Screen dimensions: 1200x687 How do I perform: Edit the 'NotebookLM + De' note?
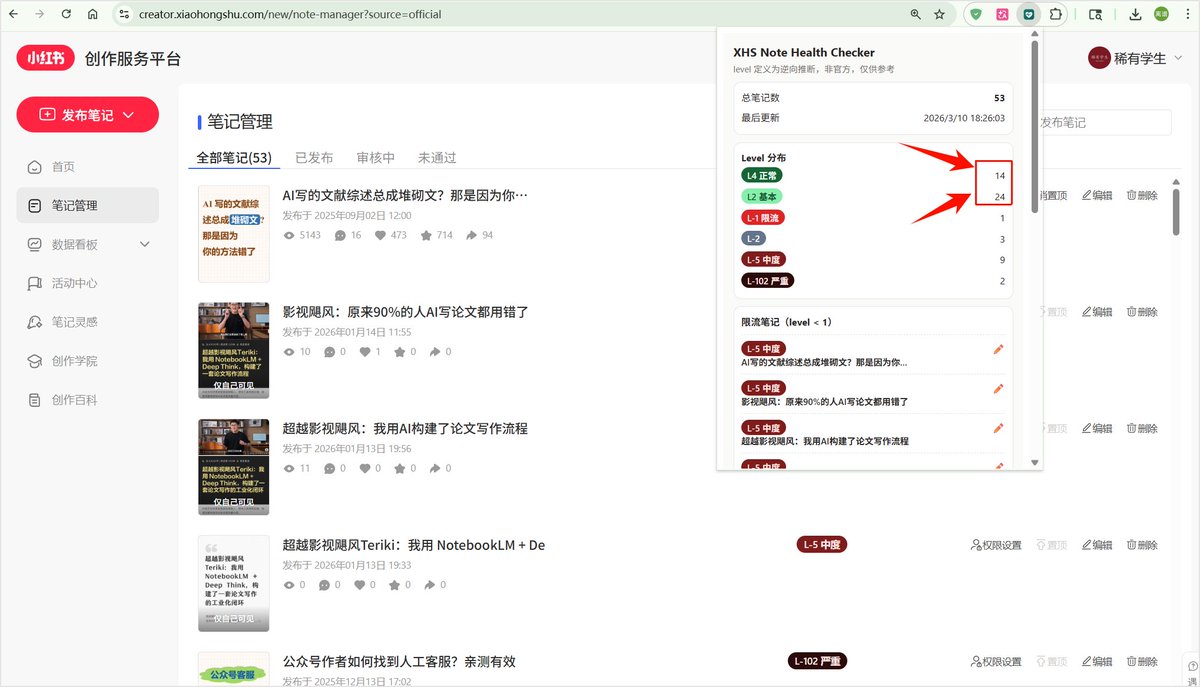(x=1097, y=545)
